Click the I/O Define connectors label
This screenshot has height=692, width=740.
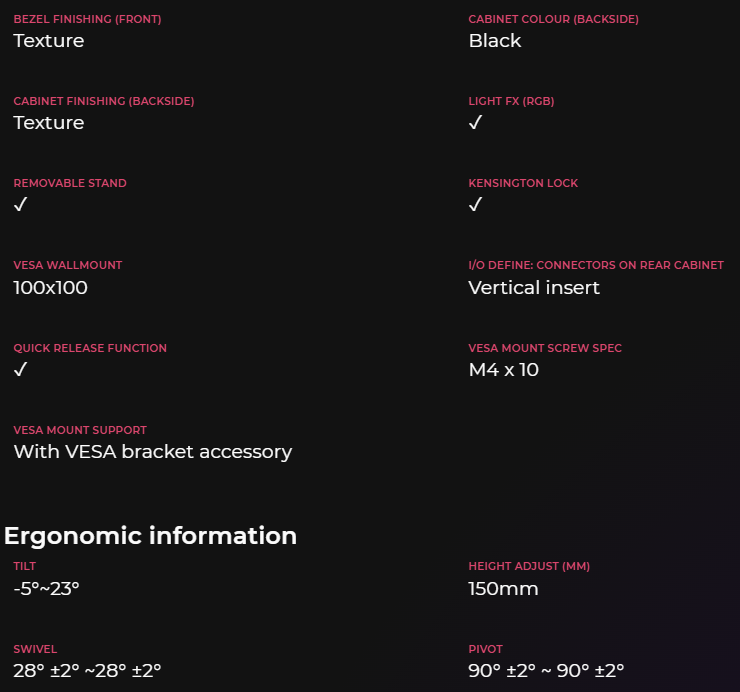[596, 265]
